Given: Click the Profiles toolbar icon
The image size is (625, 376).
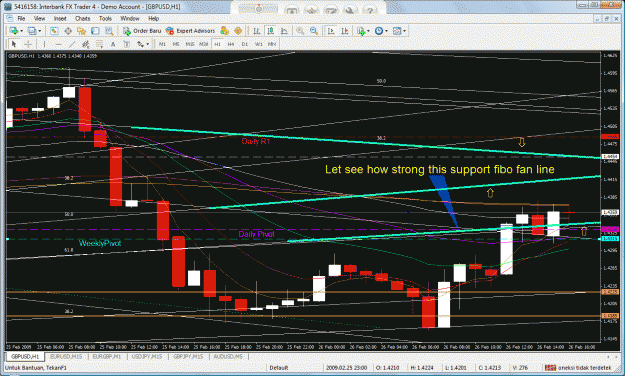Looking at the screenshot, I should point(32,31).
